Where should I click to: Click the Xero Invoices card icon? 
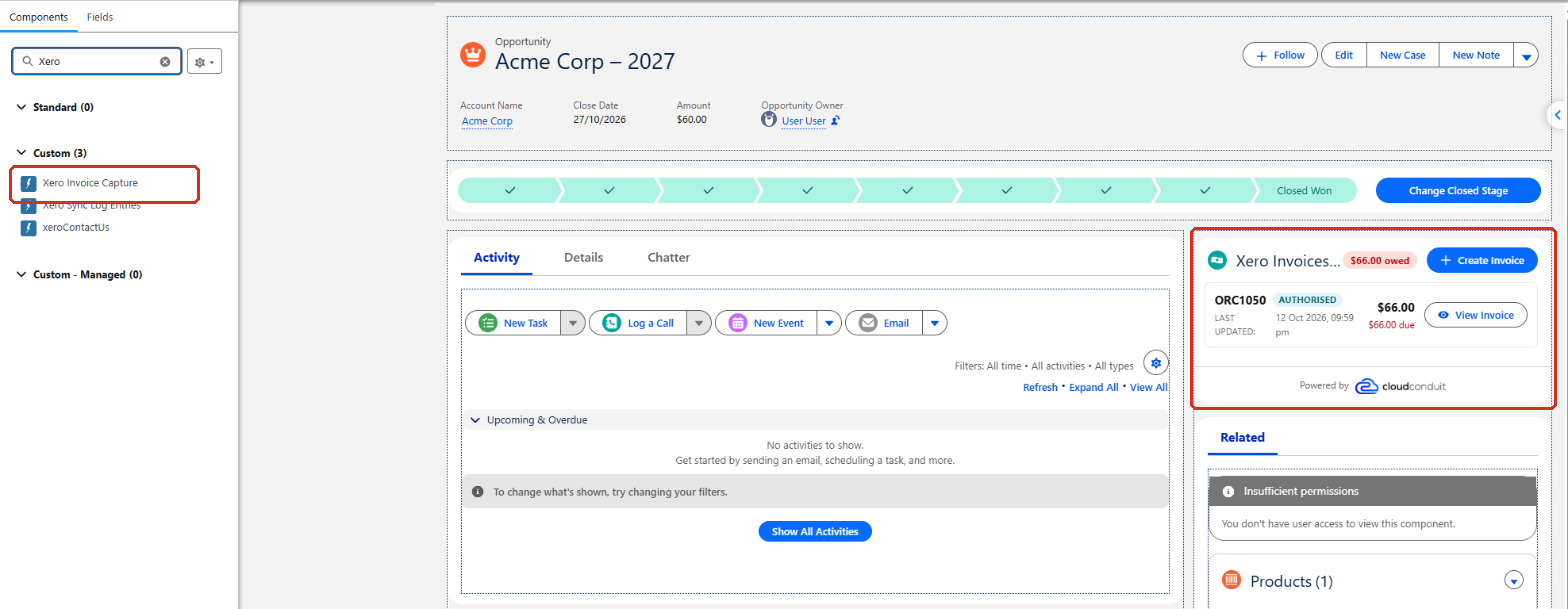coord(1217,260)
